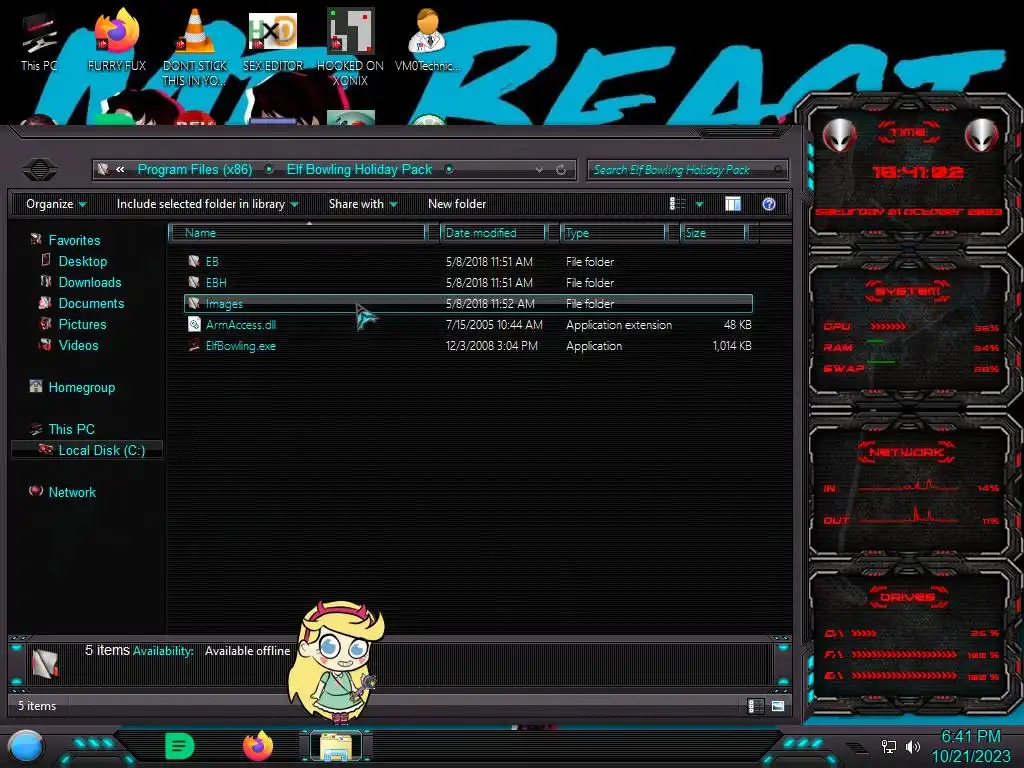This screenshot has width=1024, height=768.
Task: Click the back navigation button in Explorer
Action: coord(40,170)
